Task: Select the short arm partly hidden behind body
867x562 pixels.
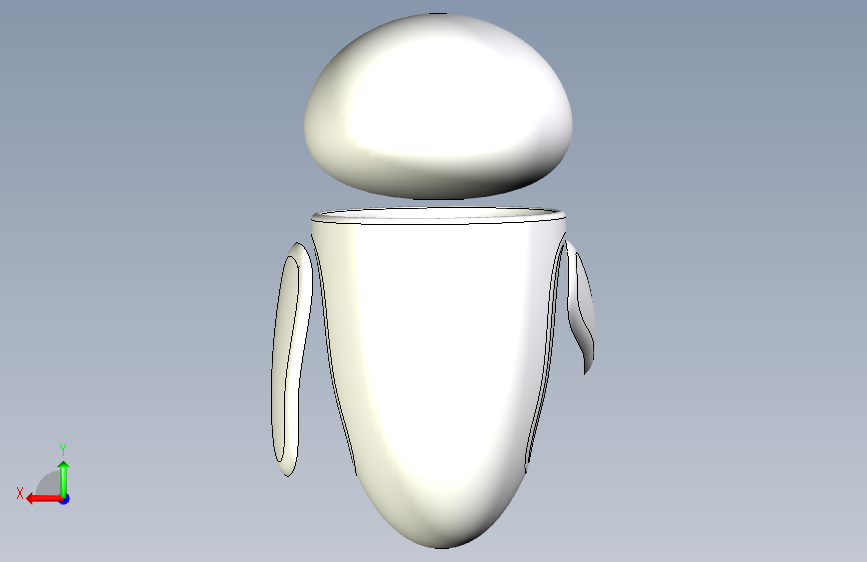Action: [581, 307]
